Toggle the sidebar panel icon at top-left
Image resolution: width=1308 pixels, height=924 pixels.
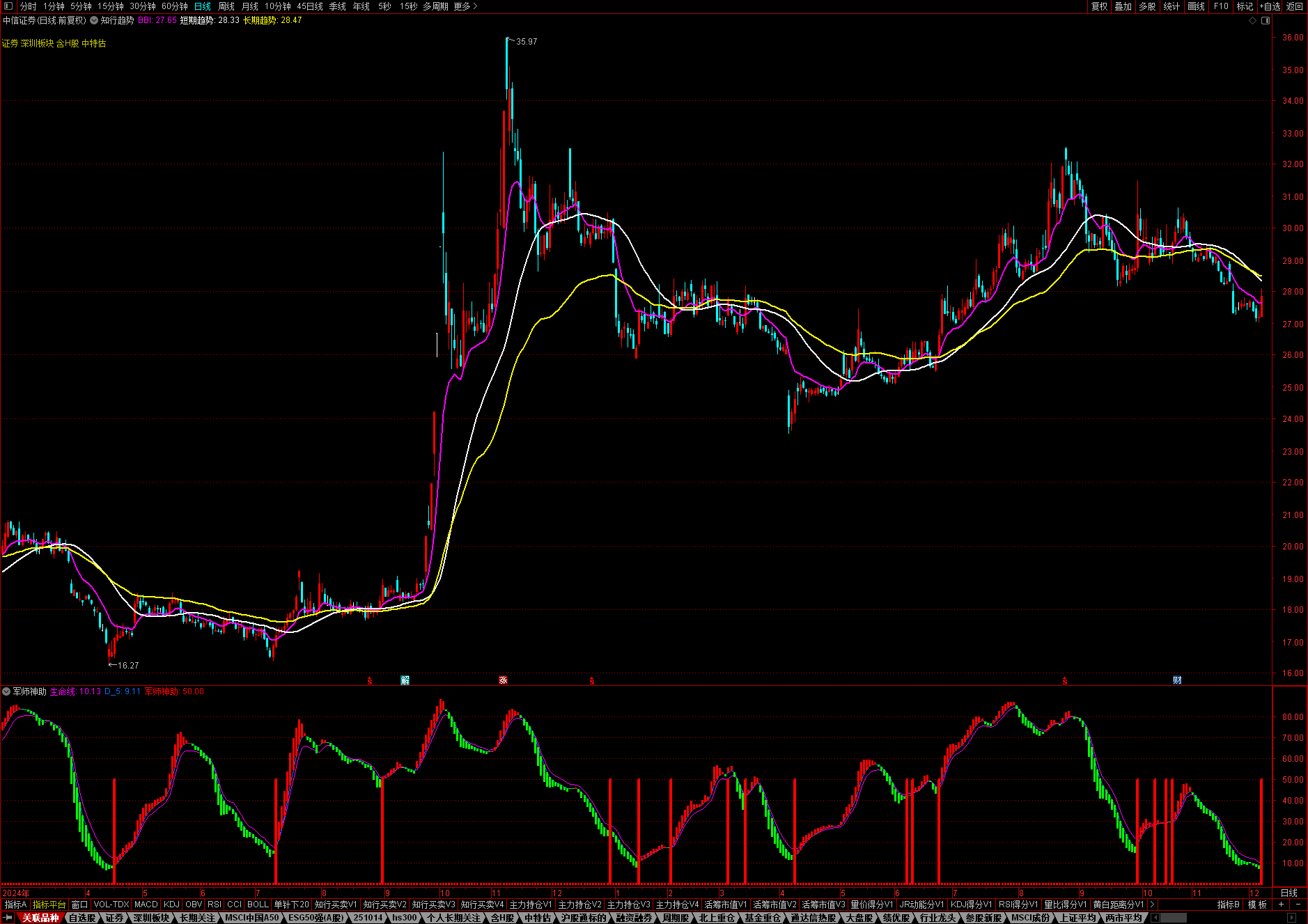click(8, 6)
